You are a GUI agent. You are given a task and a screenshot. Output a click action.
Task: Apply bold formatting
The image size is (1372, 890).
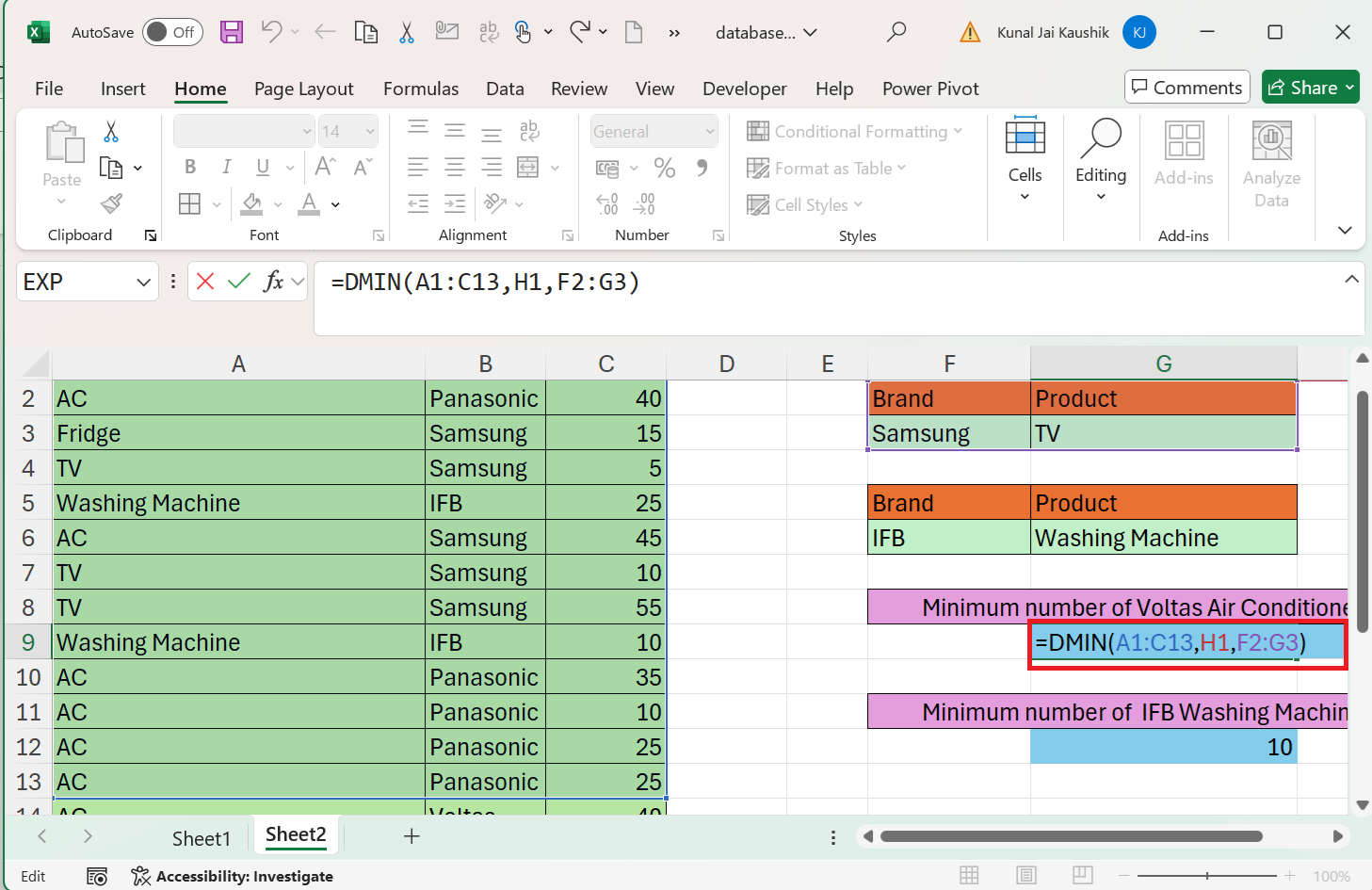coord(190,166)
